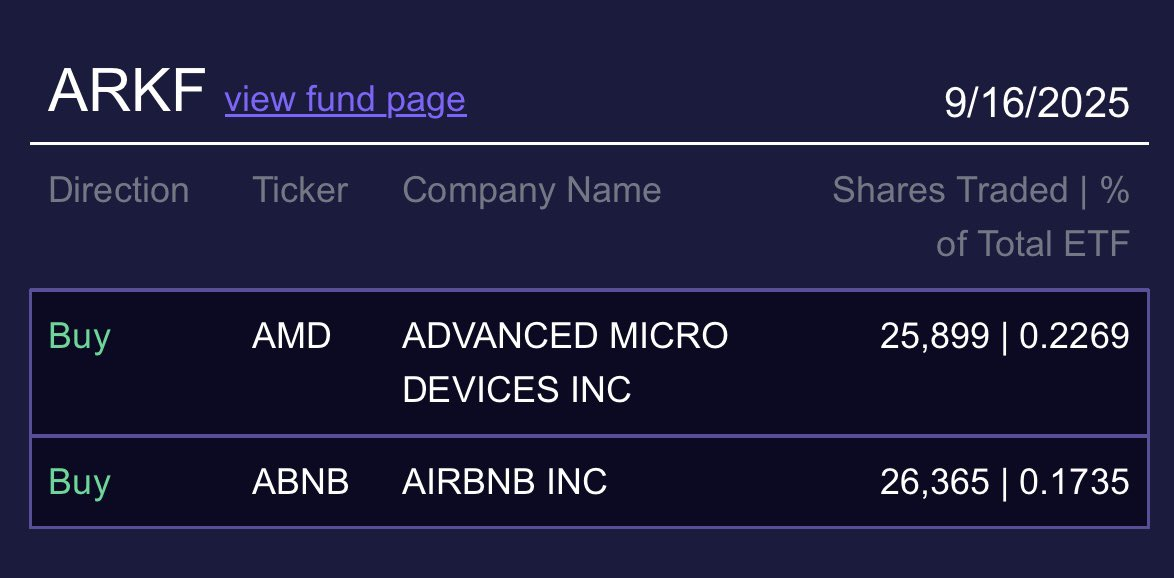Click the ARKF fund heading
The image size is (1174, 578).
pyautogui.click(x=126, y=92)
